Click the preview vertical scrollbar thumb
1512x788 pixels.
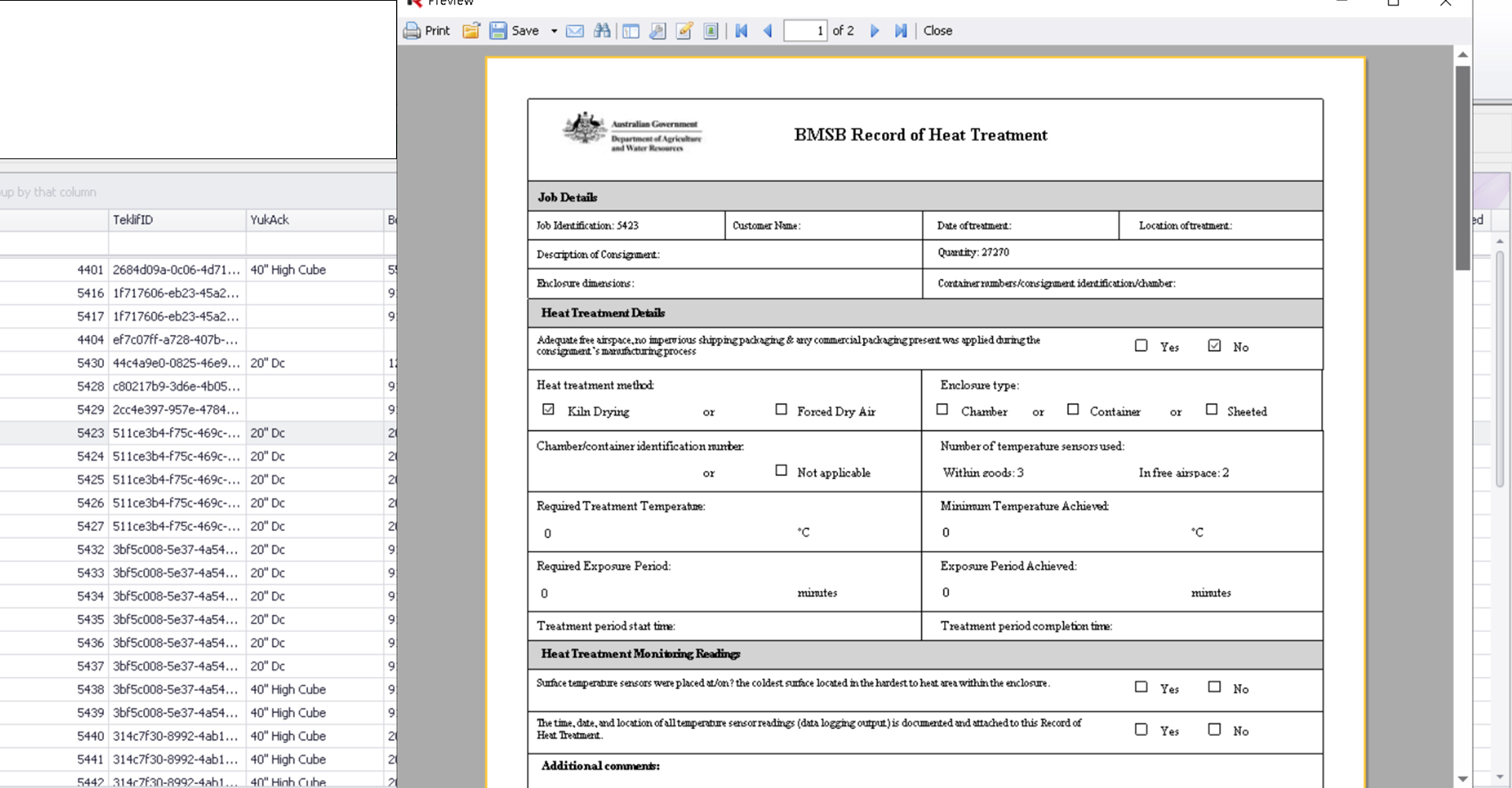1462,168
